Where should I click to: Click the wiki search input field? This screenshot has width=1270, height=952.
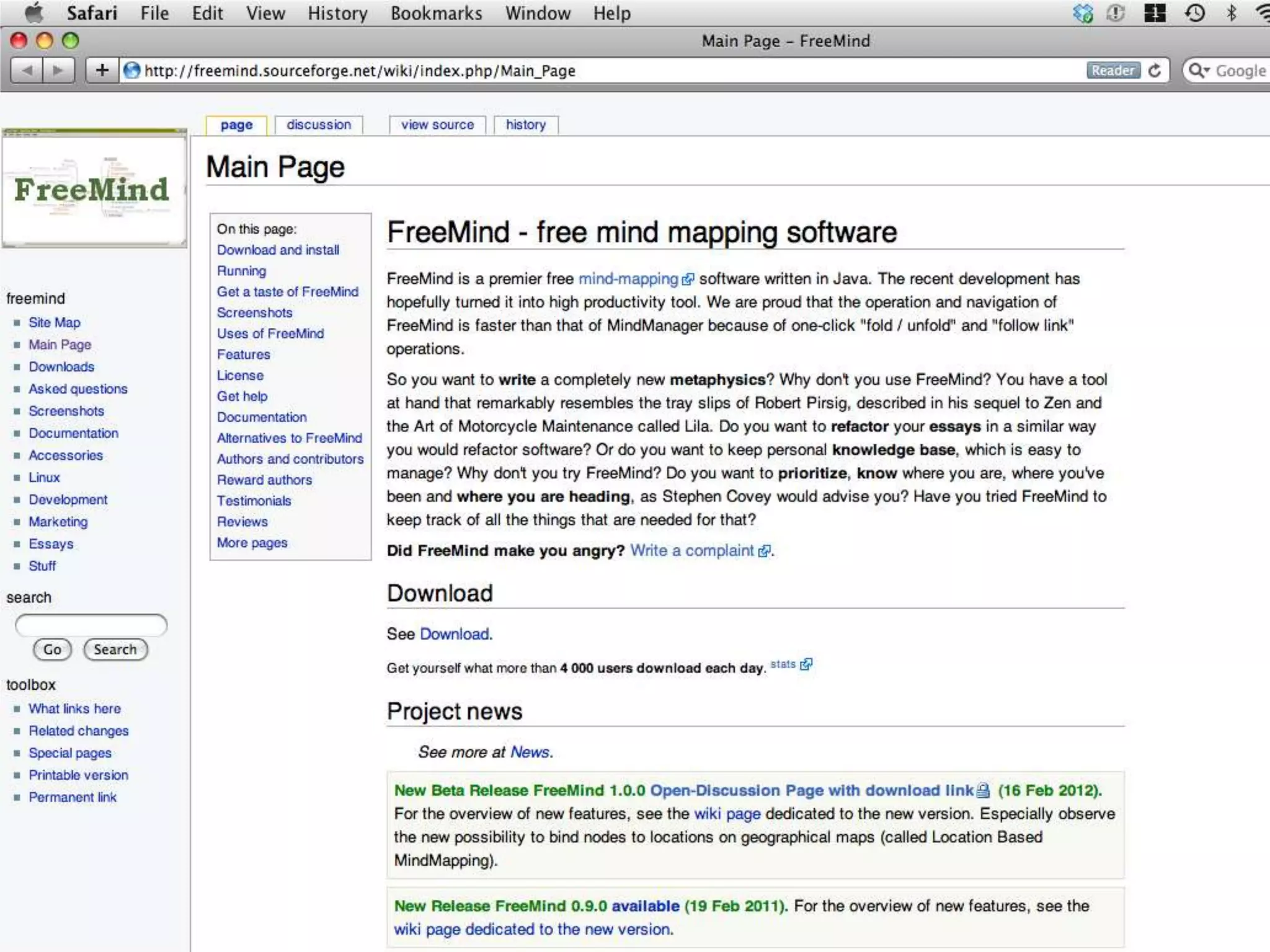(91, 625)
